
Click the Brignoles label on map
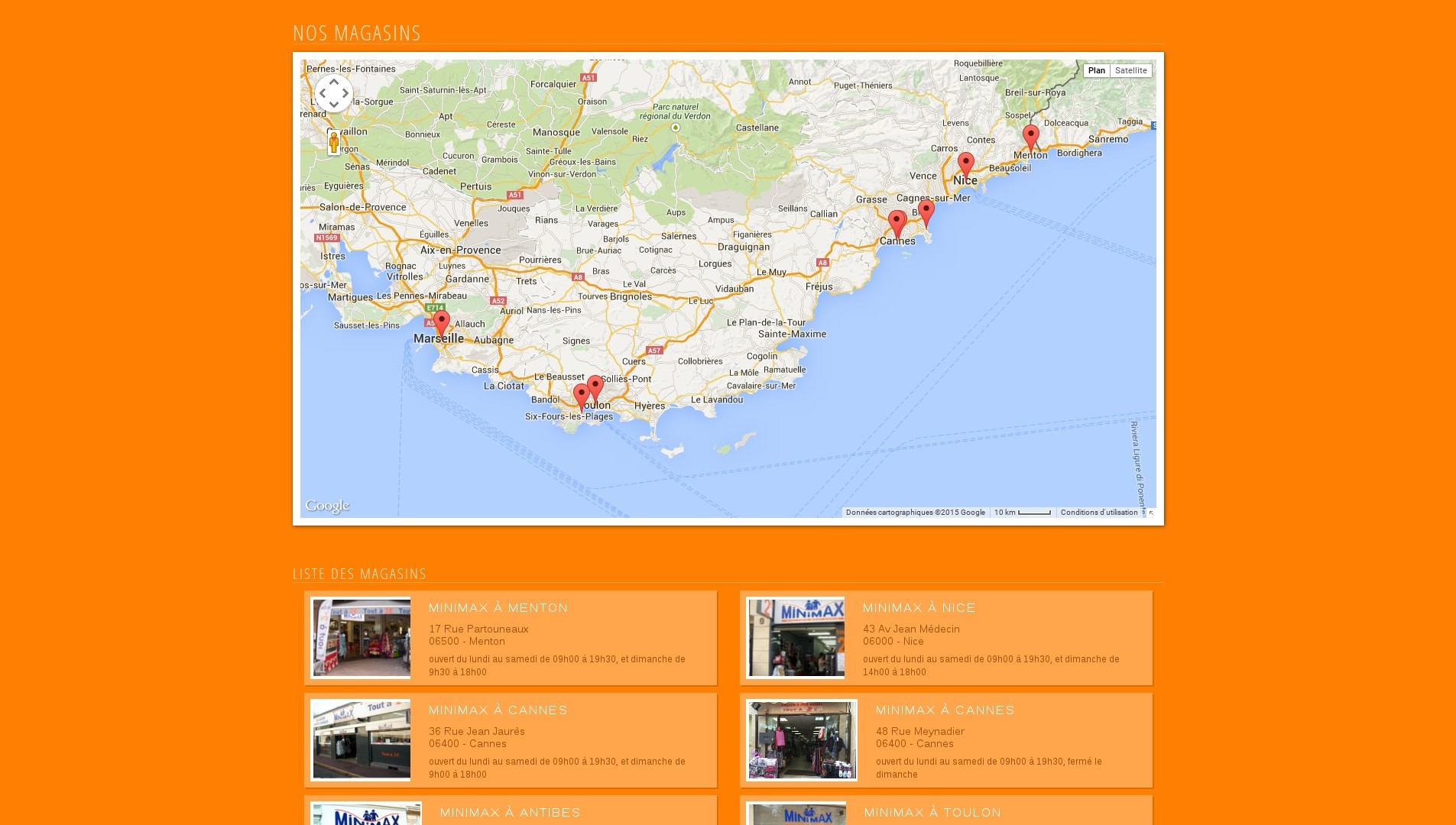[x=631, y=296]
